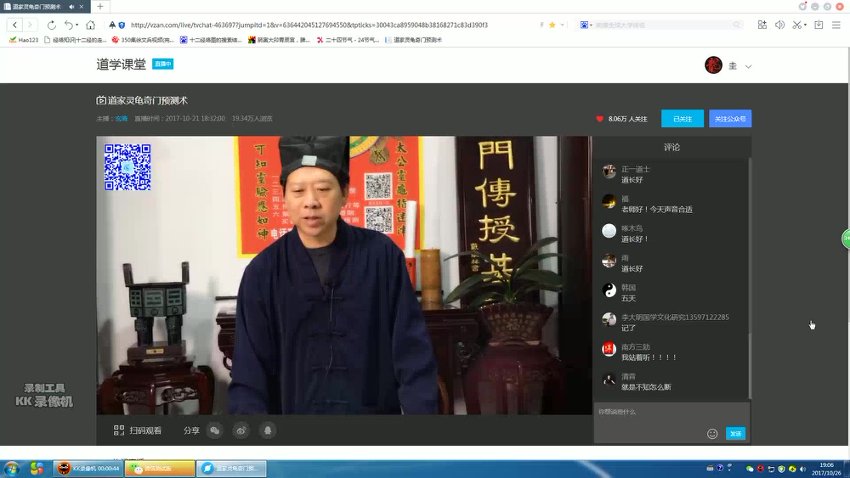Go to browser home page

[91, 25]
